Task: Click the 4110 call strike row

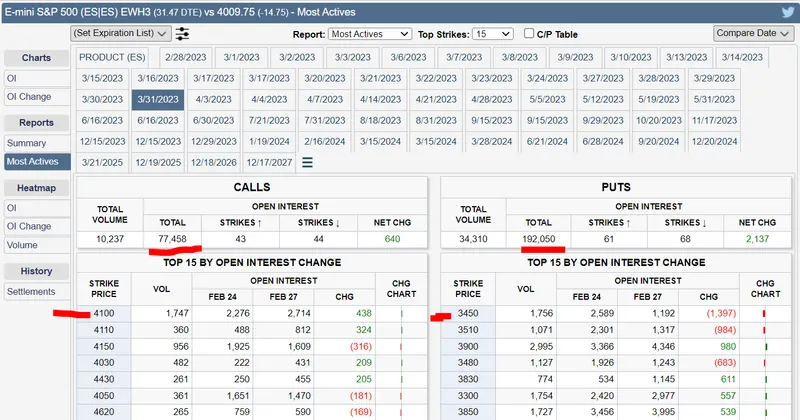Action: click(x=252, y=330)
